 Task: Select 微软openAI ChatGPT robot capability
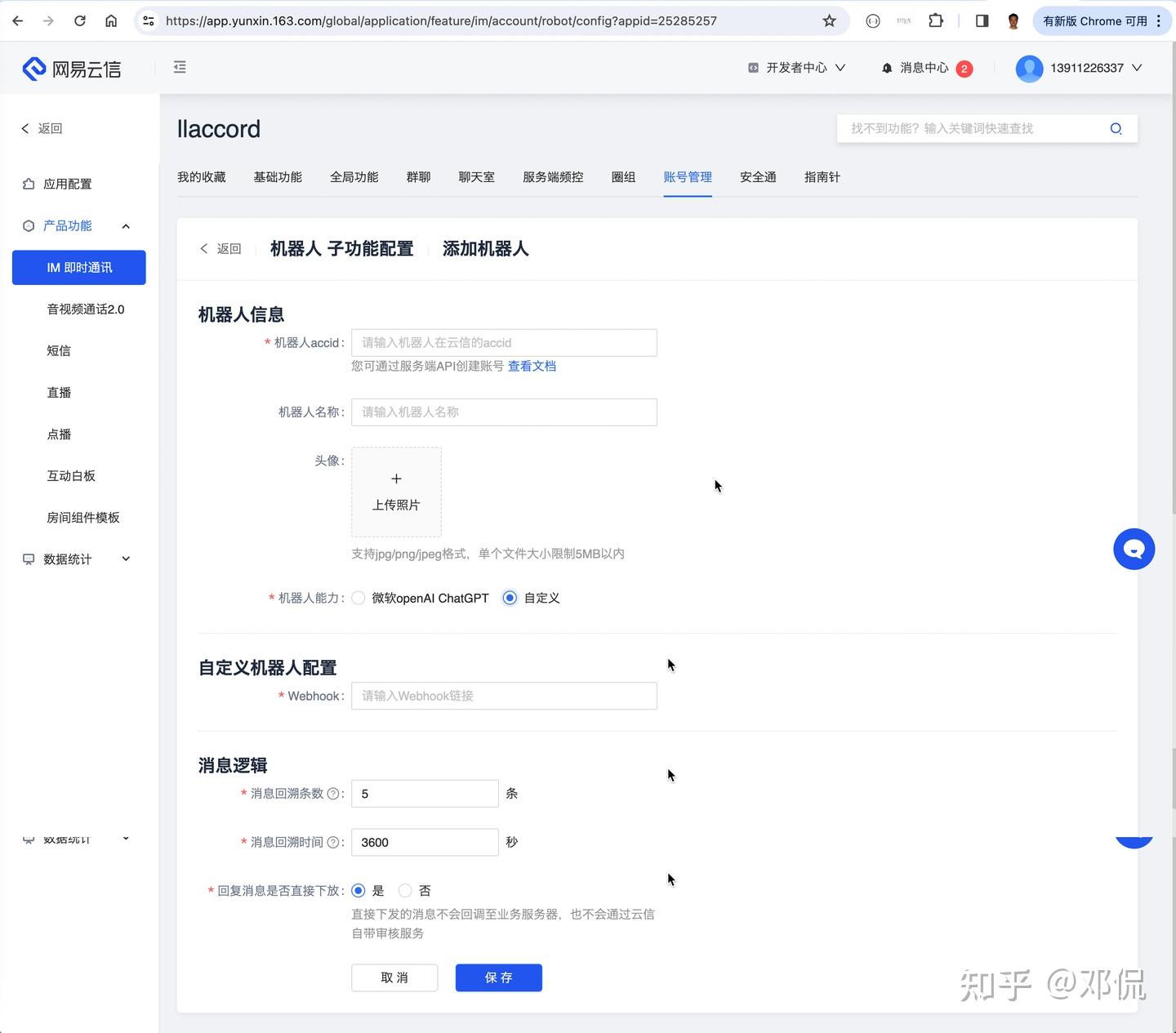click(358, 598)
